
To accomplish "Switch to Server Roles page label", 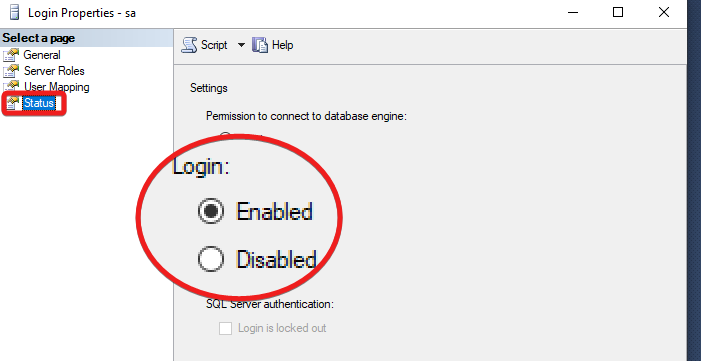I will tap(54, 71).
